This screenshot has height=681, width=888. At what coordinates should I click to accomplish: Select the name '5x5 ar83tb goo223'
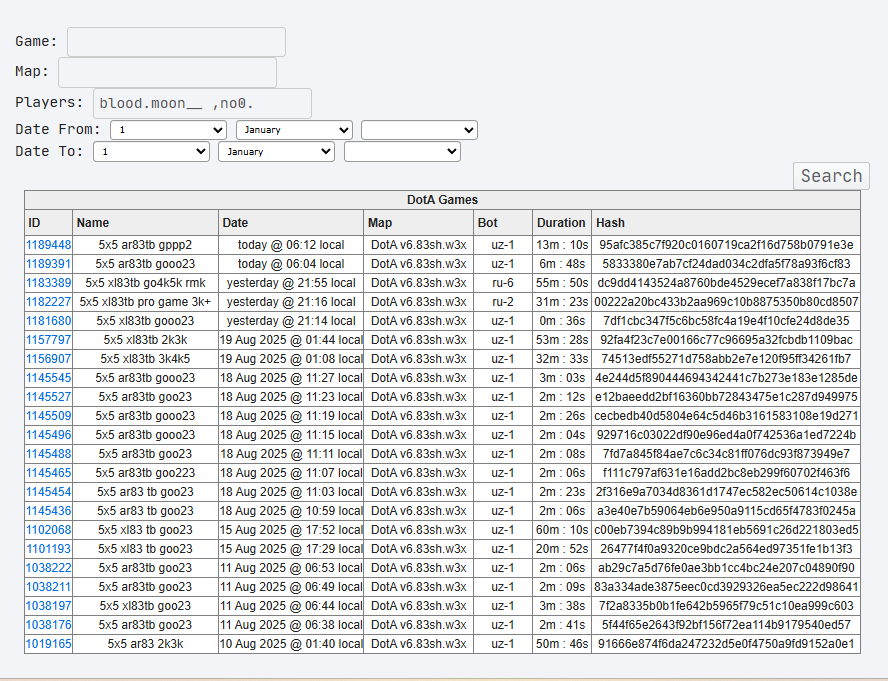click(146, 473)
